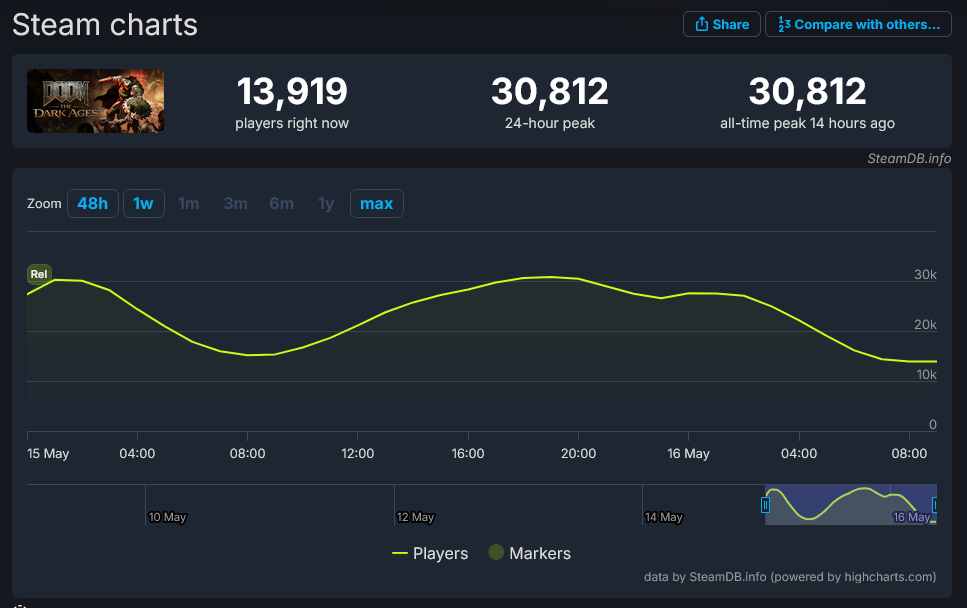Click the Steam charts heading
Image resolution: width=967 pixels, height=608 pixels.
pyautogui.click(x=105, y=25)
